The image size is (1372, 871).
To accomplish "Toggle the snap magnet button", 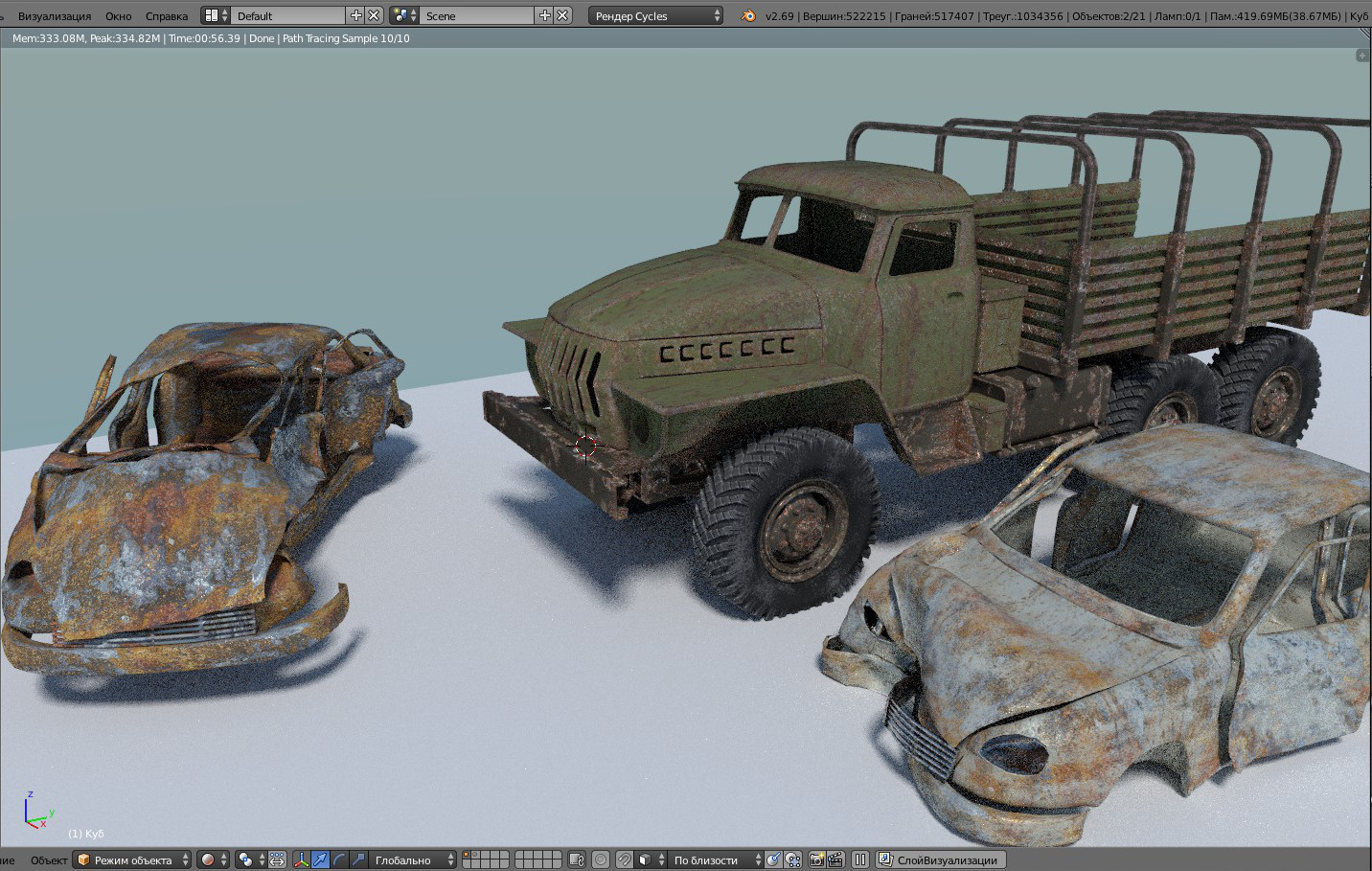I will (x=625, y=860).
